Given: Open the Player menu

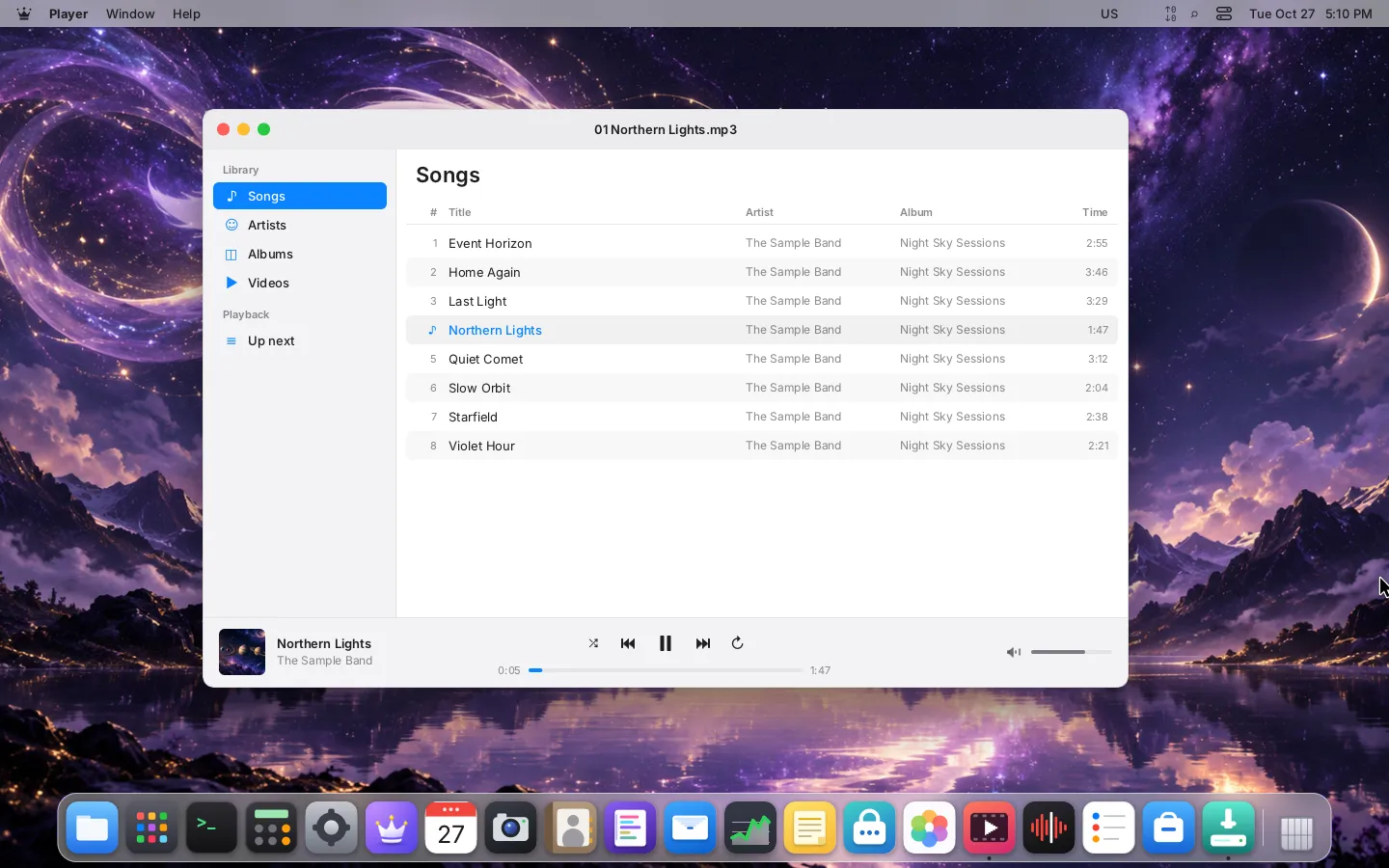Looking at the screenshot, I should pos(68,14).
